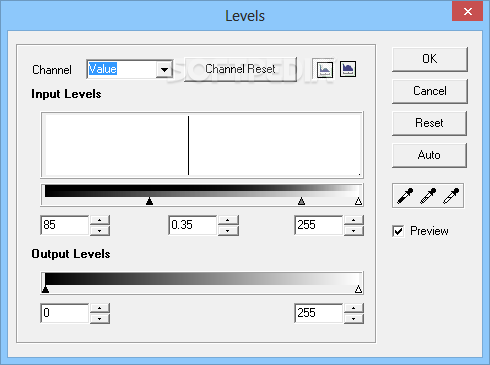Click the gamma field showing 0.35
This screenshot has height=365, width=490.
click(193, 225)
